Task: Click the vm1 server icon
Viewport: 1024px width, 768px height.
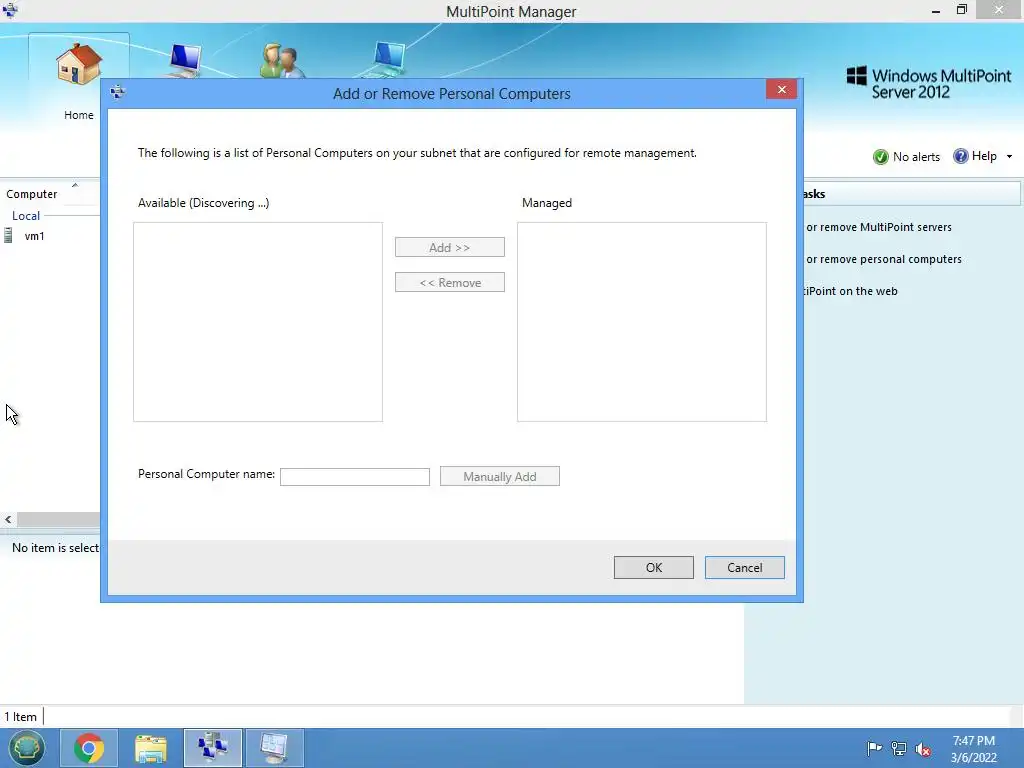Action: pyautogui.click(x=8, y=236)
